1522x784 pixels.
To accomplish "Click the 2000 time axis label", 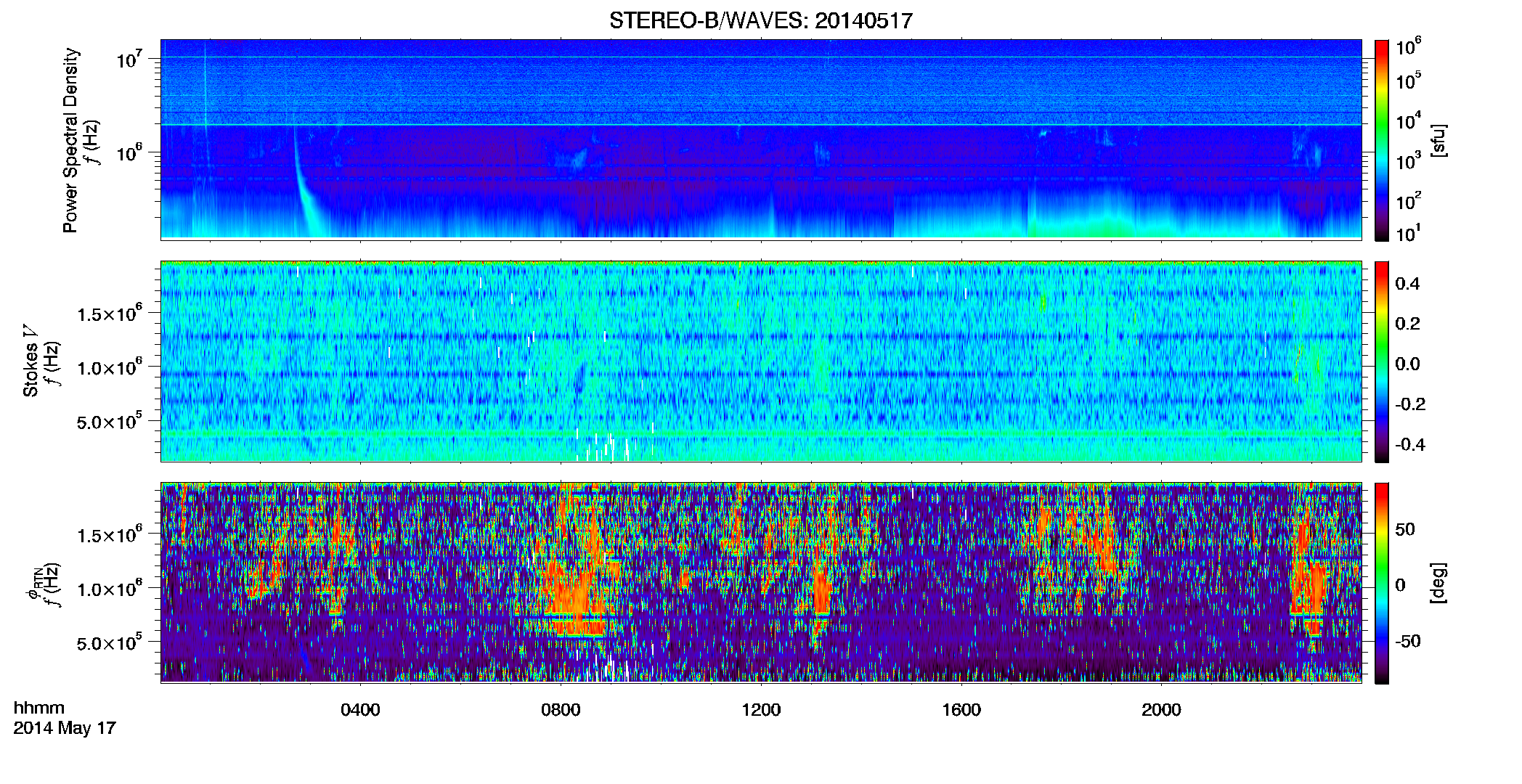I will tap(1161, 710).
